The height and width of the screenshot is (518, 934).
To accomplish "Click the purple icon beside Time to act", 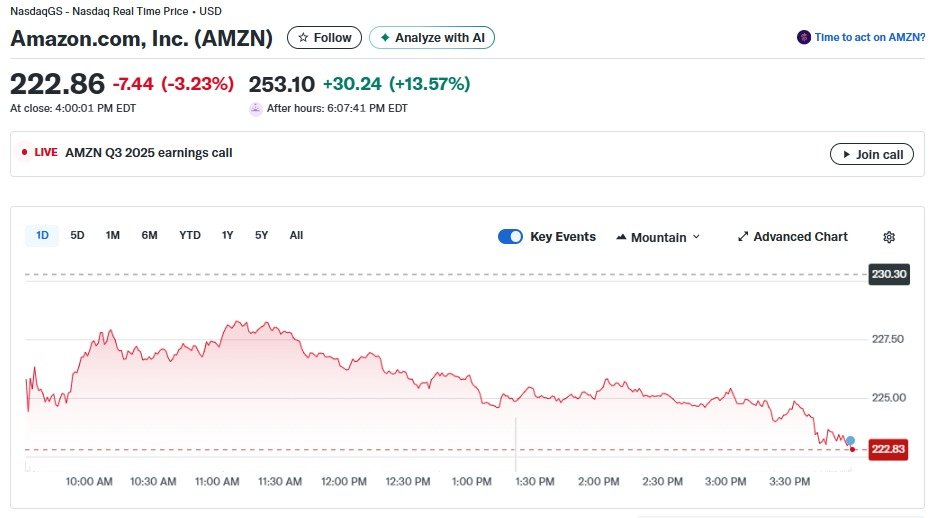I will [803, 37].
